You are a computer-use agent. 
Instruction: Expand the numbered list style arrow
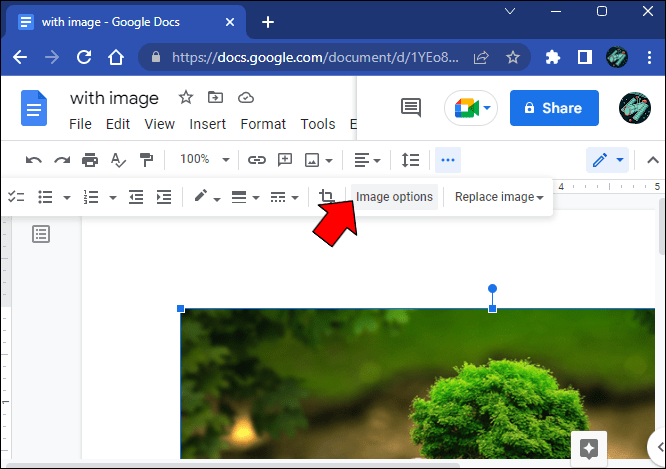click(113, 198)
